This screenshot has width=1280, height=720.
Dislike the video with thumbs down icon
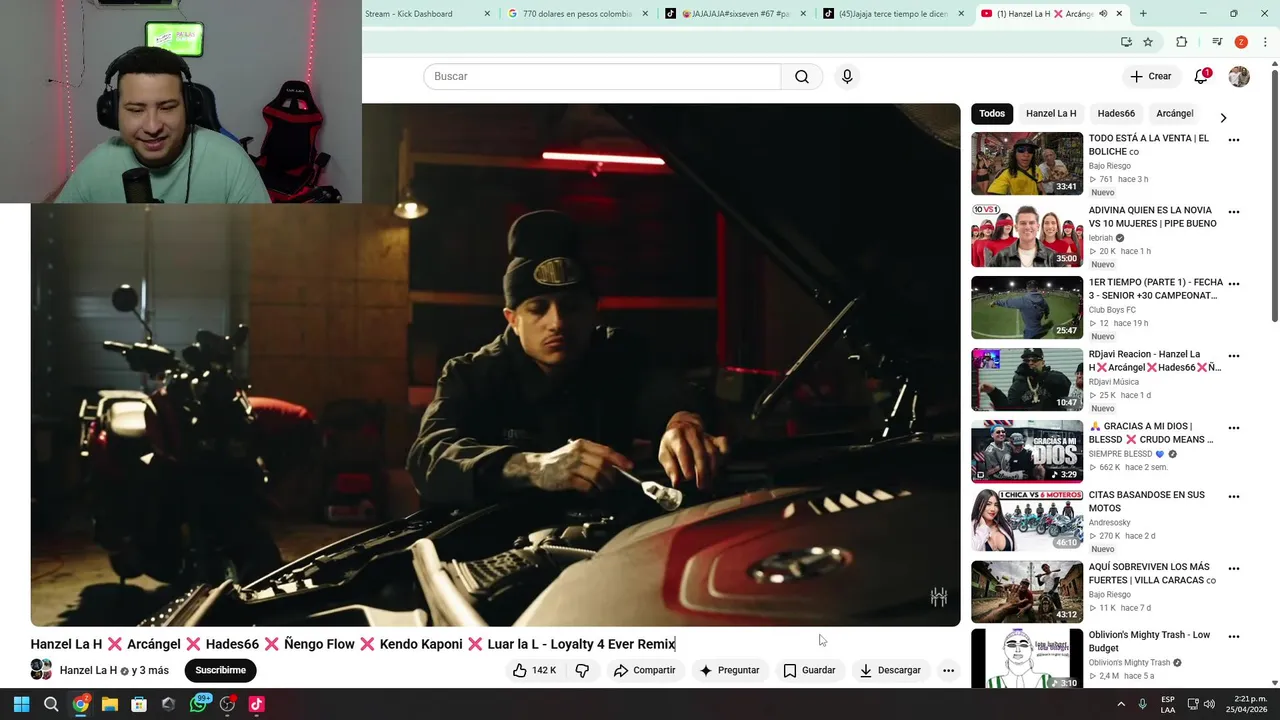click(582, 670)
